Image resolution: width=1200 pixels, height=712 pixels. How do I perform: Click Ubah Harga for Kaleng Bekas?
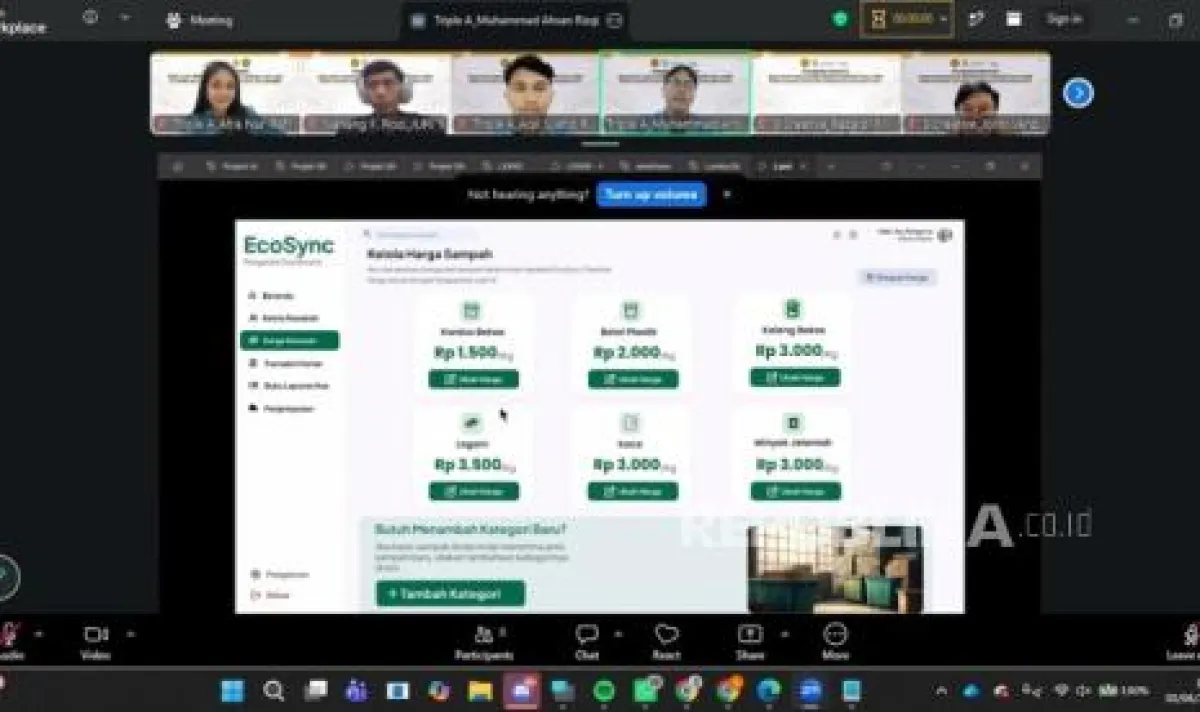795,378
